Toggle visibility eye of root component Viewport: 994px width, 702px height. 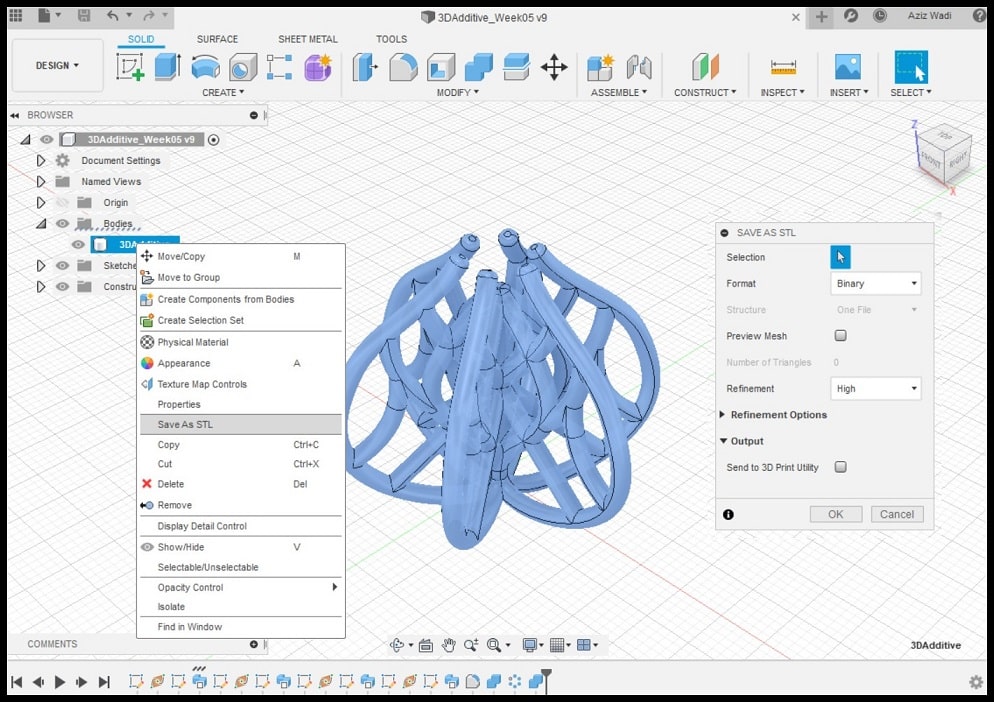(47, 140)
